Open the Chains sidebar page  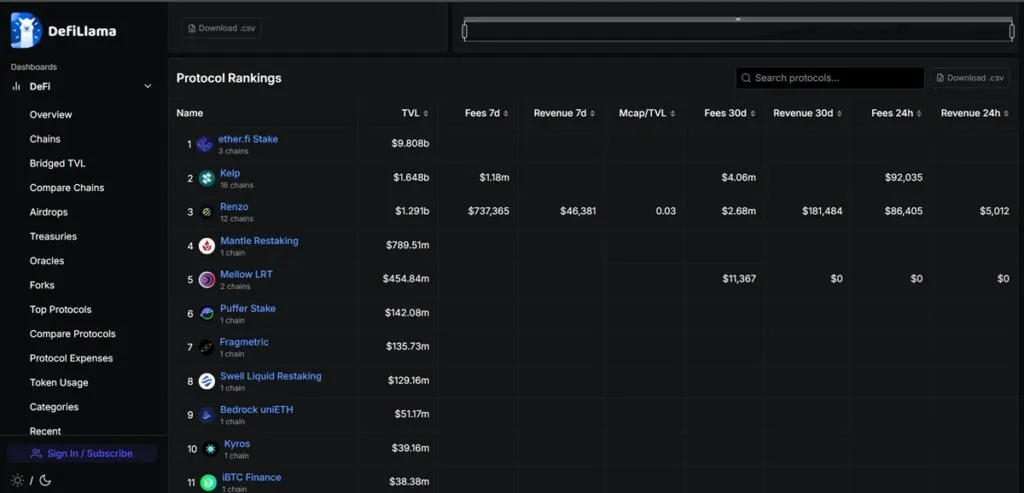pyautogui.click(x=45, y=139)
